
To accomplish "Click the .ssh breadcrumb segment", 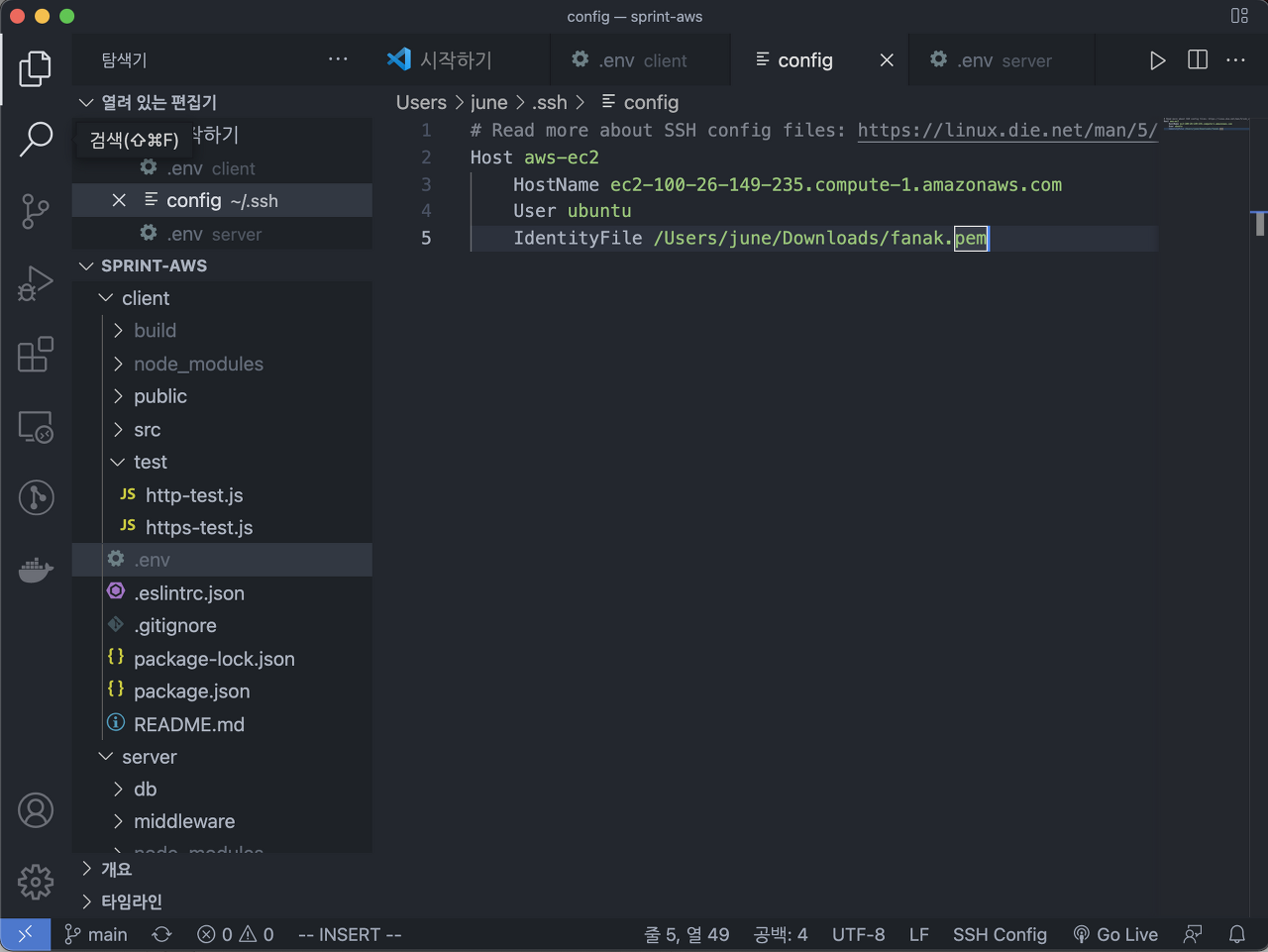I will tap(550, 102).
